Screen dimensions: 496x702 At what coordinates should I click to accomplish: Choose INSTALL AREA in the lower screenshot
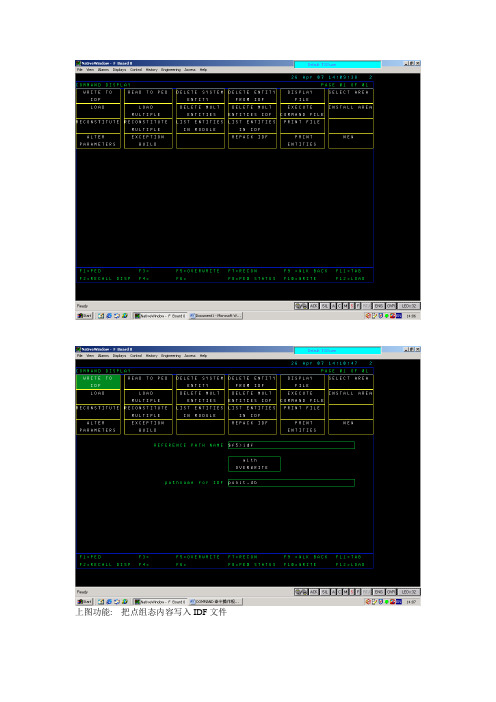pos(351,397)
